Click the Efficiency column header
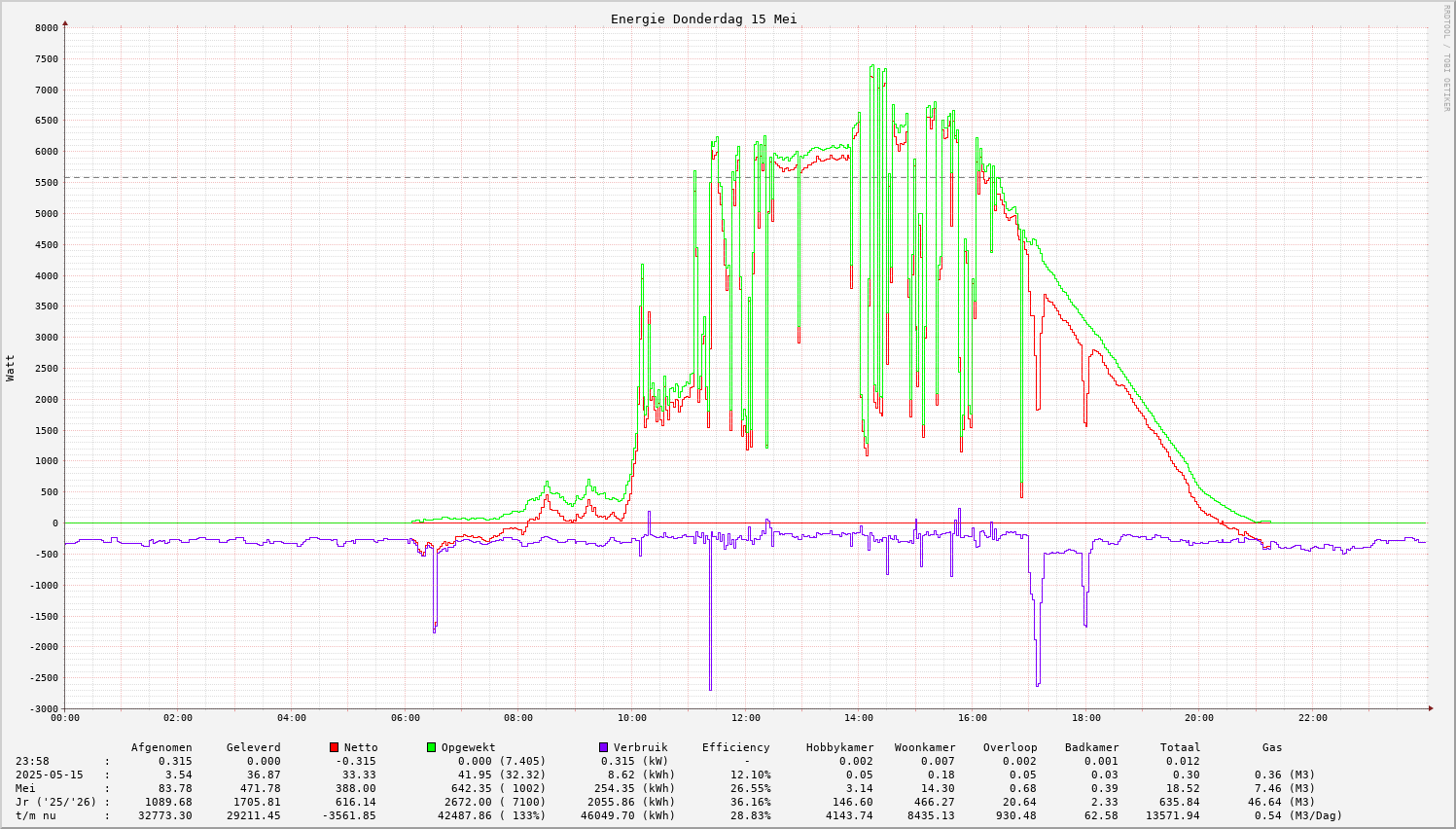1456x829 pixels. [x=735, y=747]
